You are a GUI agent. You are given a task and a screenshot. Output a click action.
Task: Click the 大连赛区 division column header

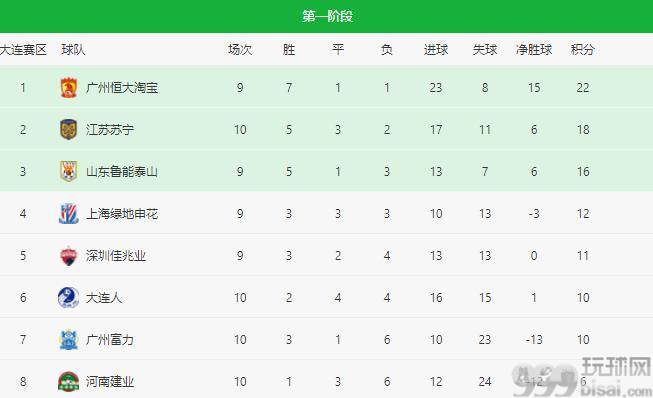click(x=23, y=50)
